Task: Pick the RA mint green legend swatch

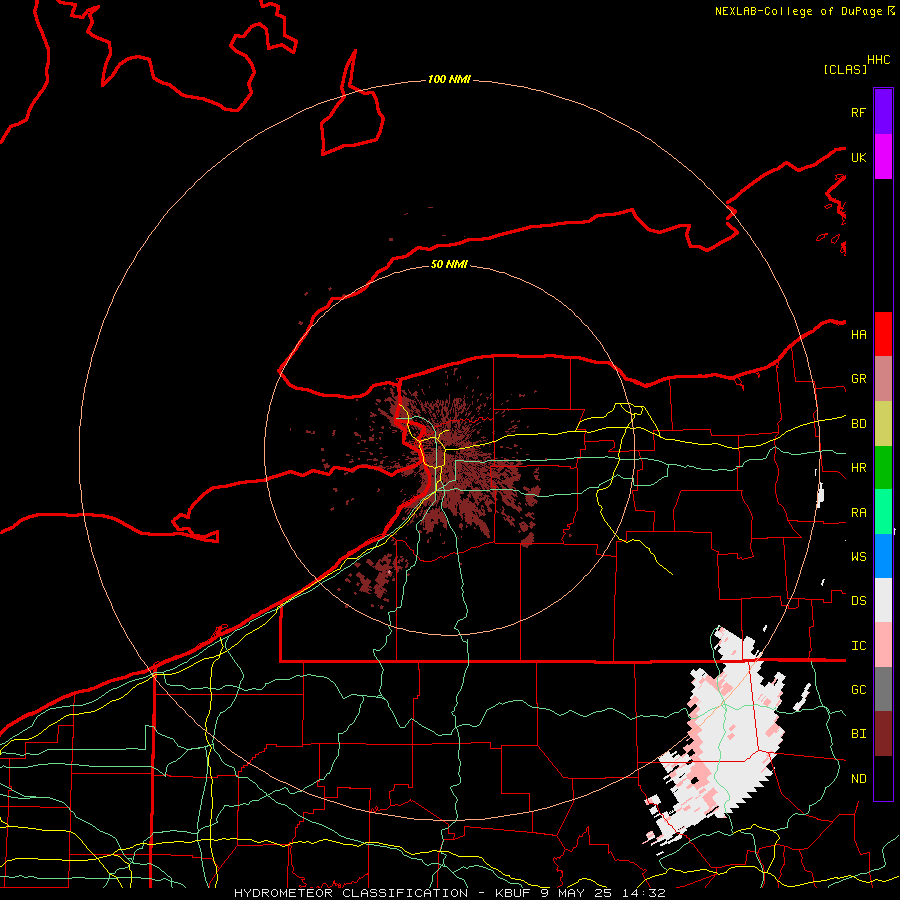Action: click(x=883, y=512)
